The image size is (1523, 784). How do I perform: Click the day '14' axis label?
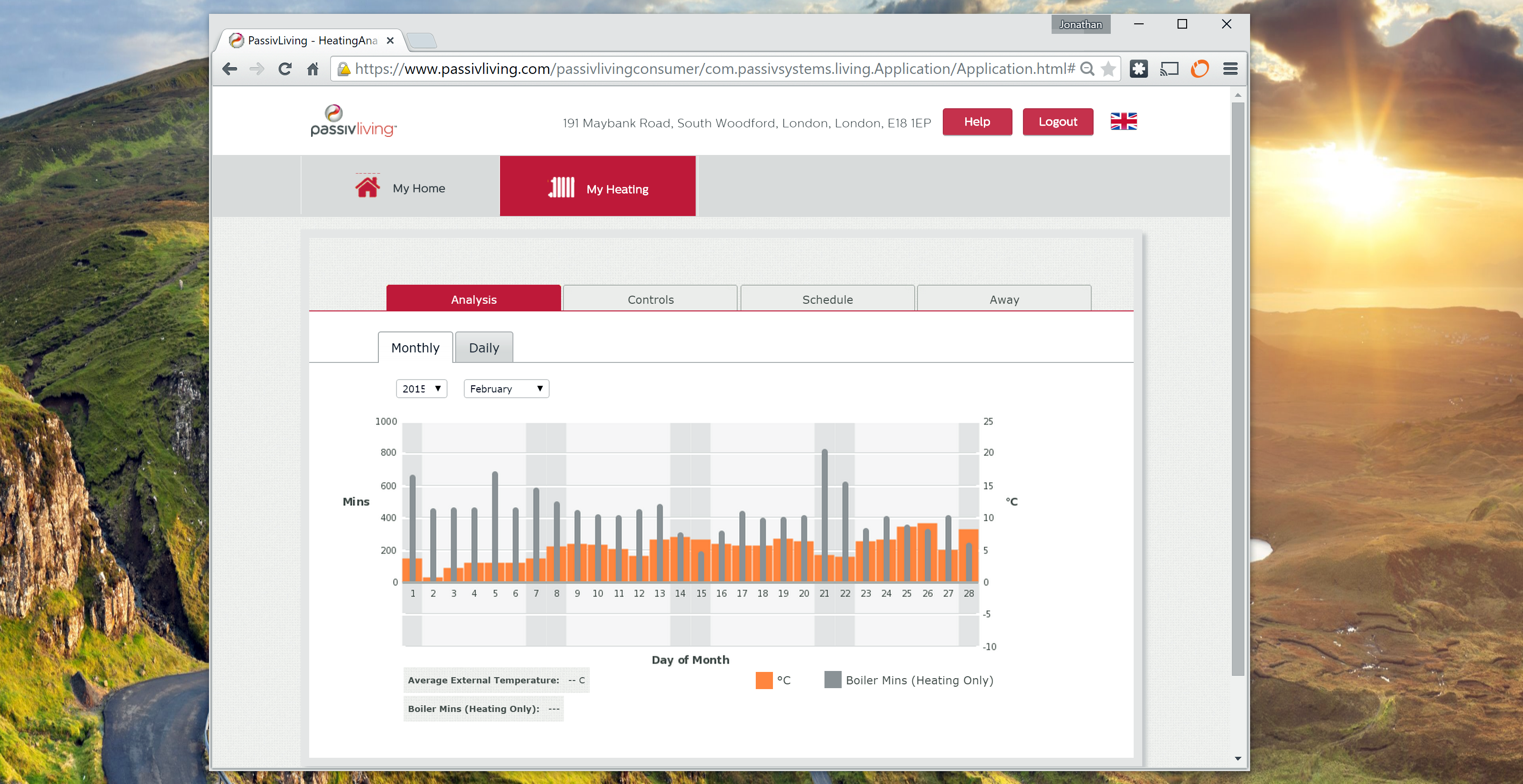[680, 593]
